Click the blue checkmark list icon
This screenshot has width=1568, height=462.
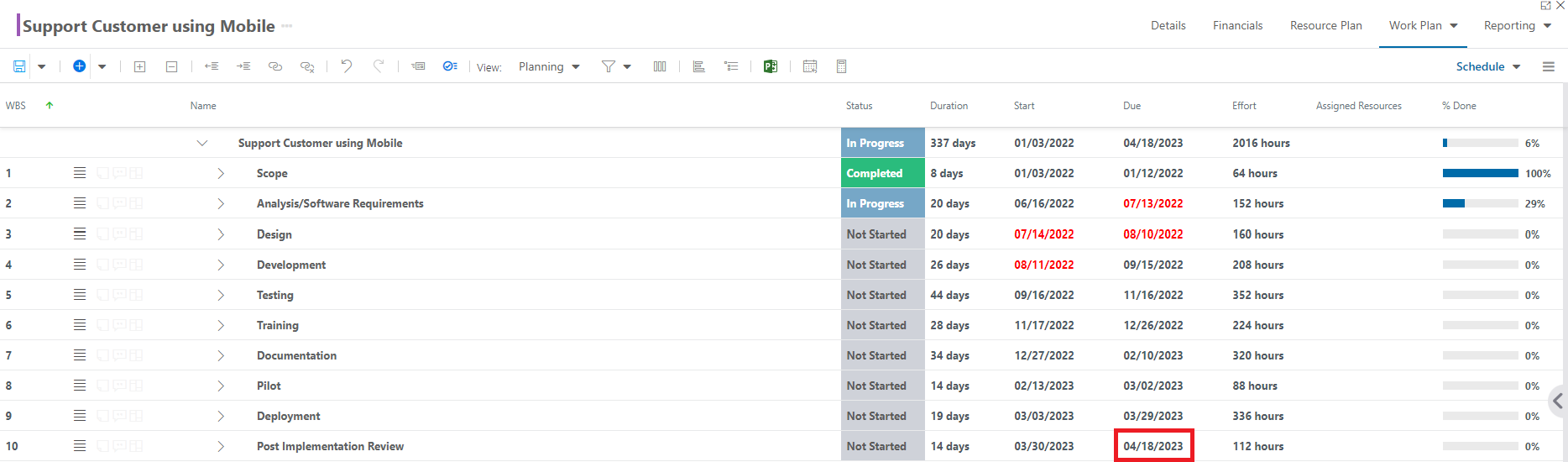point(450,66)
